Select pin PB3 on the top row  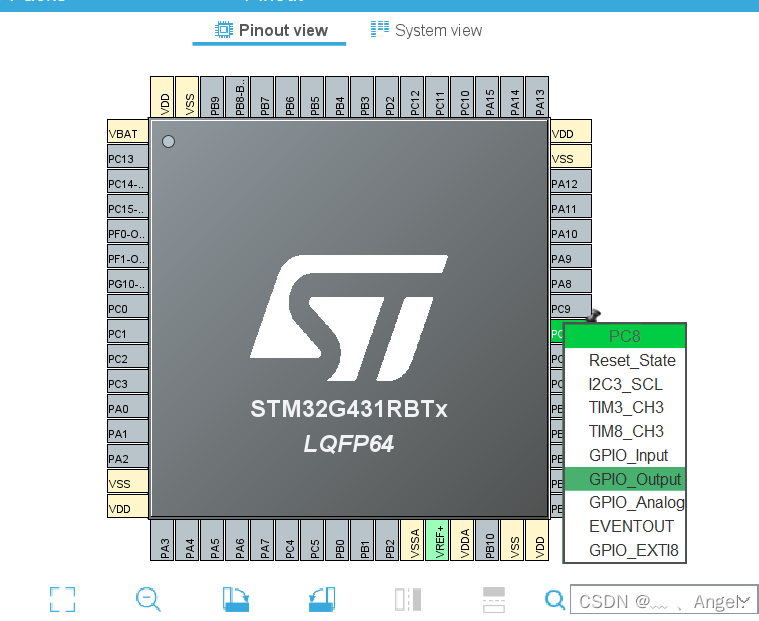pos(363,97)
